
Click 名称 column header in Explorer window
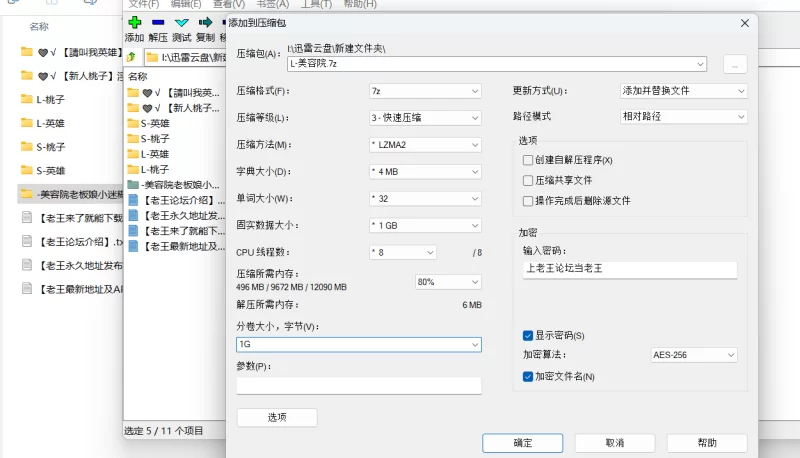39,27
